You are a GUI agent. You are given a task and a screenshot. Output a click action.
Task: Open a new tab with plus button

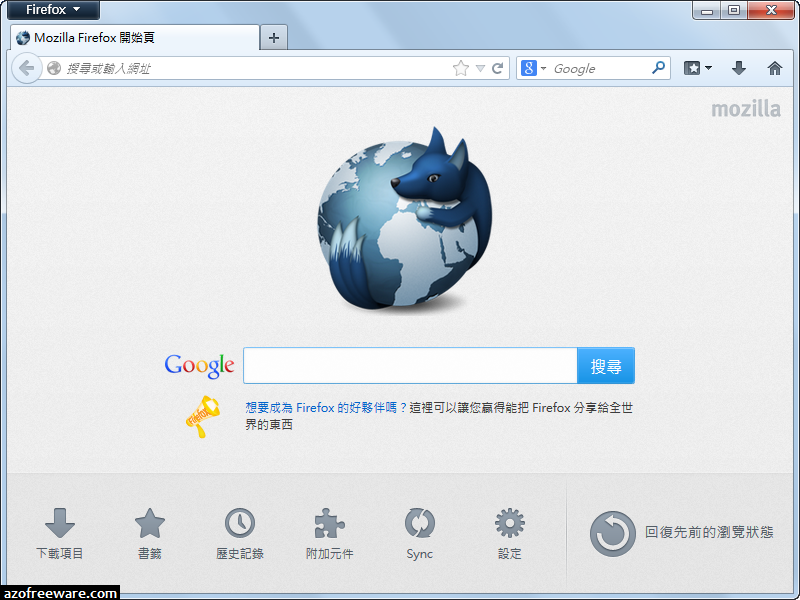(274, 38)
